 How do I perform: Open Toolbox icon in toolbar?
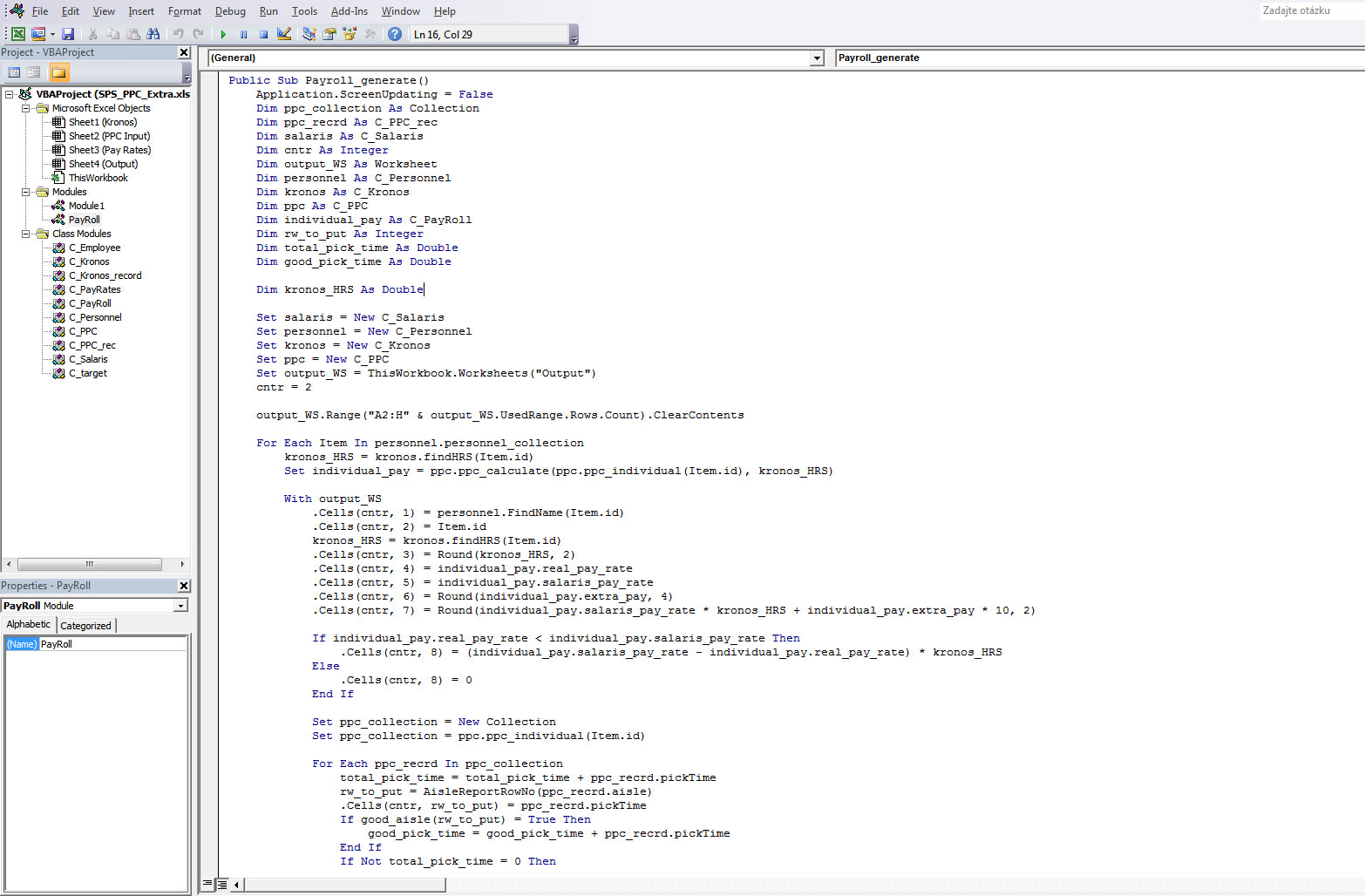(x=370, y=34)
